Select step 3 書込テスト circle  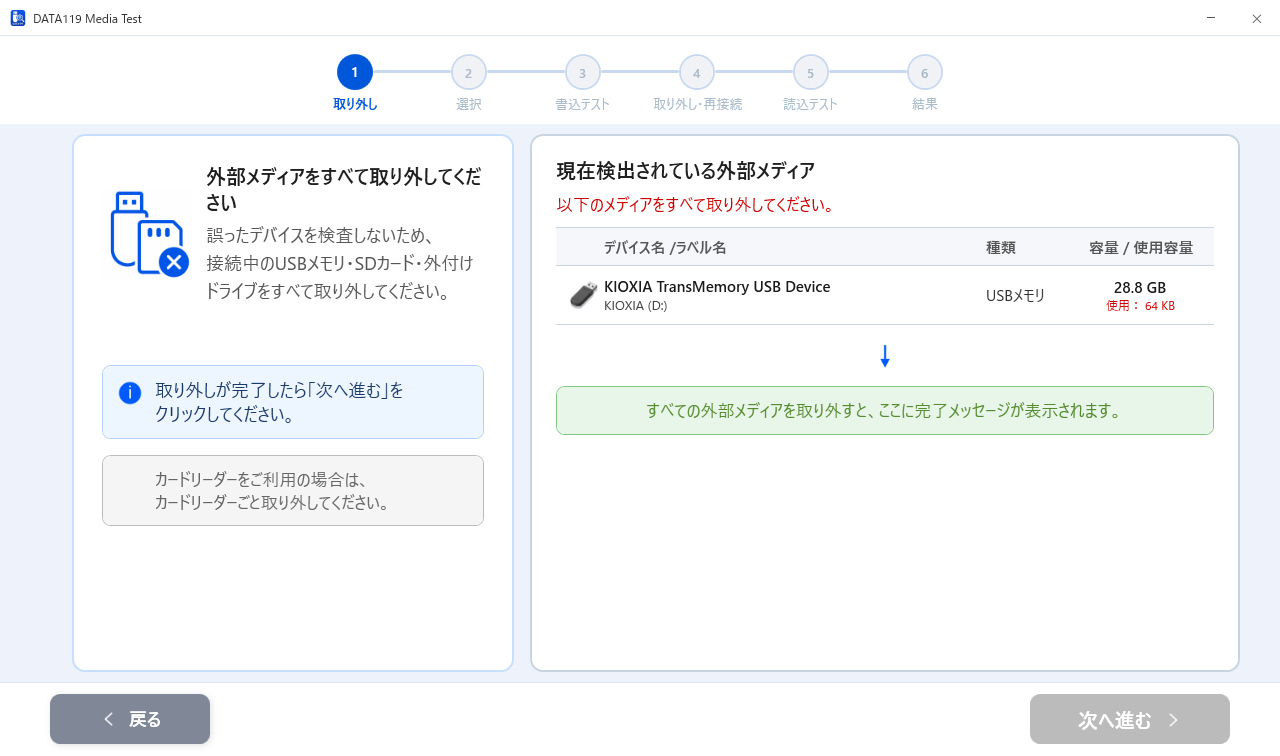pos(583,72)
